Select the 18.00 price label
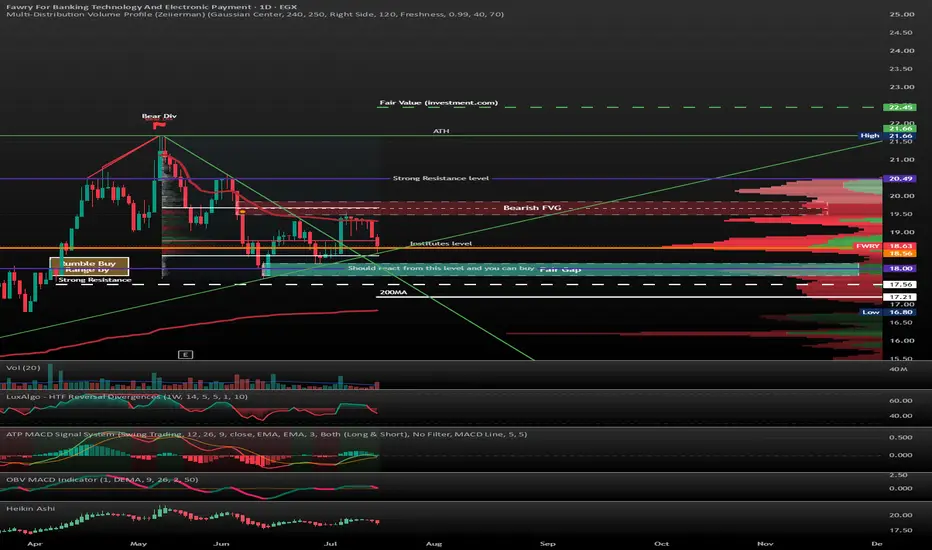Viewport: 932px width, 550px height. pos(900,269)
